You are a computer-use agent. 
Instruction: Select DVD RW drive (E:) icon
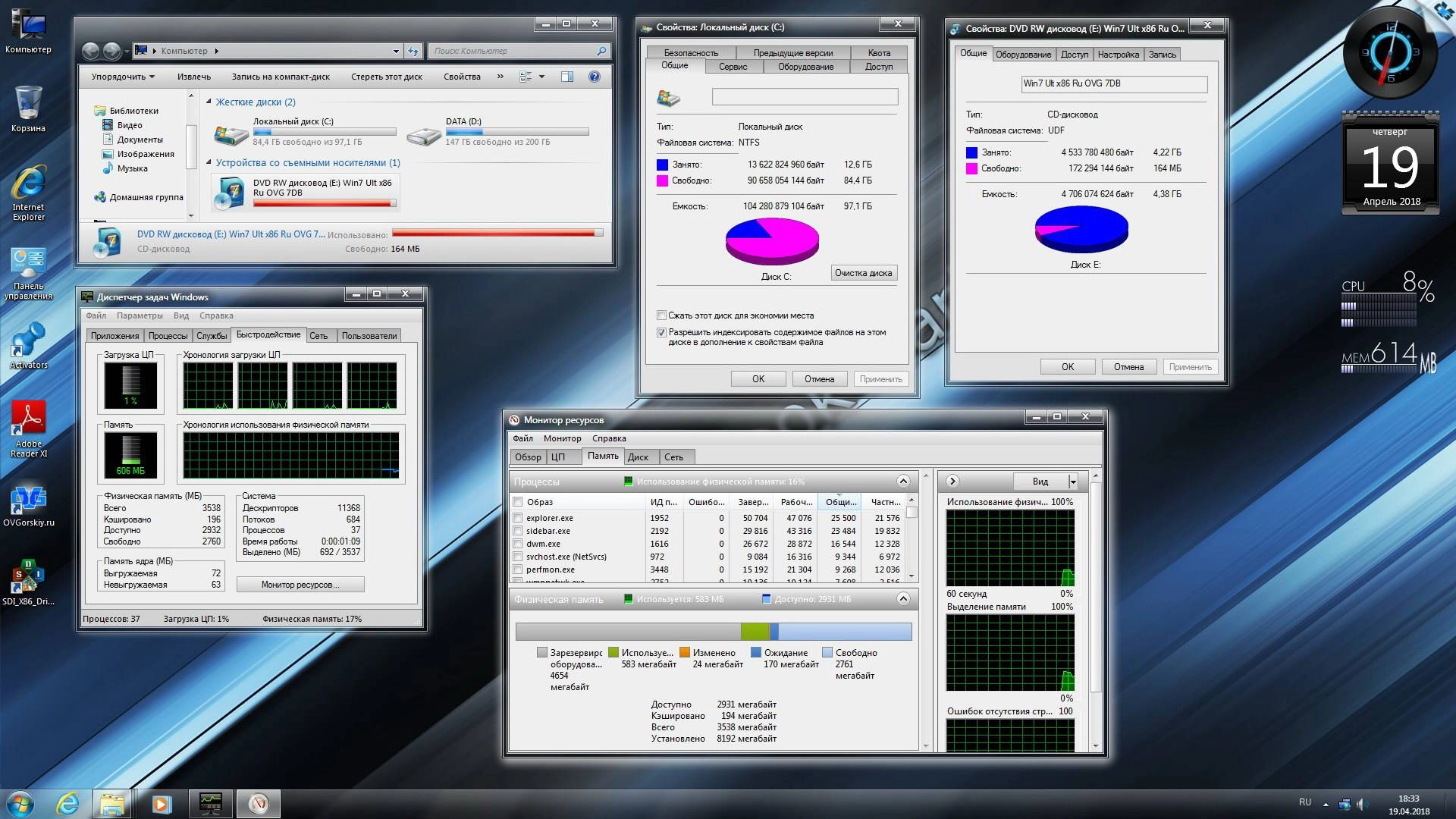tap(228, 192)
